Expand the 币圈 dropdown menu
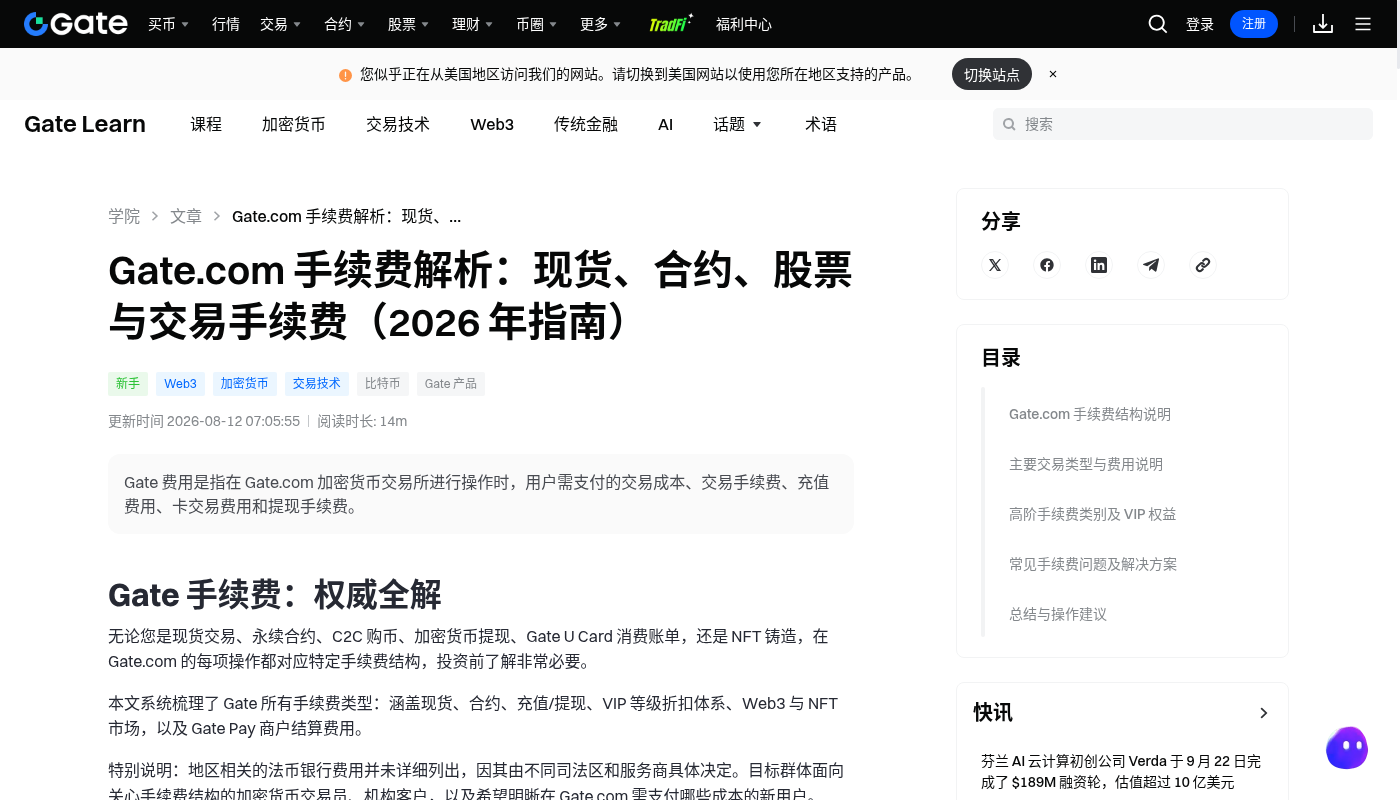 coord(536,24)
